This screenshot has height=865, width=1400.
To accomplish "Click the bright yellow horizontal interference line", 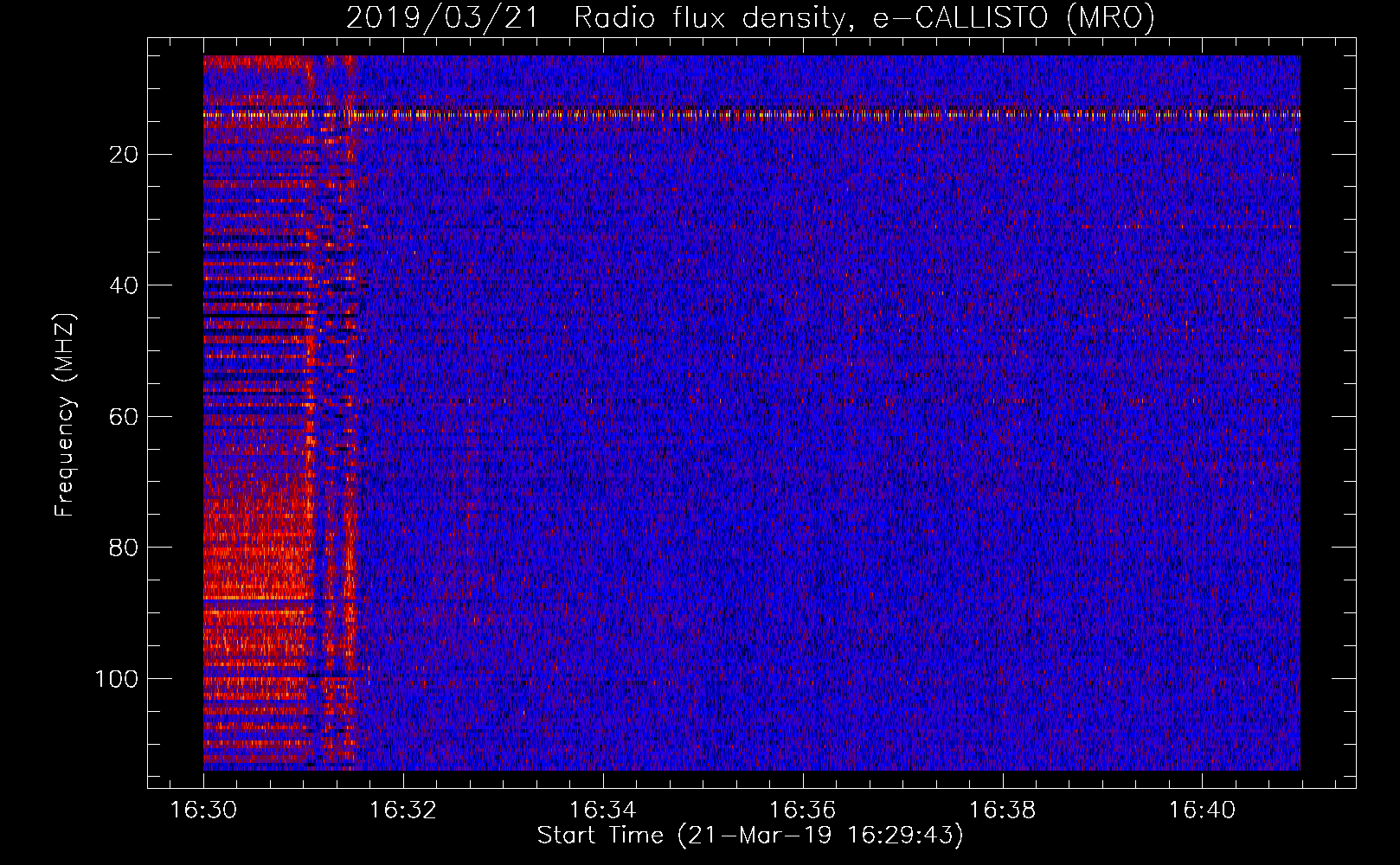I will [752, 113].
